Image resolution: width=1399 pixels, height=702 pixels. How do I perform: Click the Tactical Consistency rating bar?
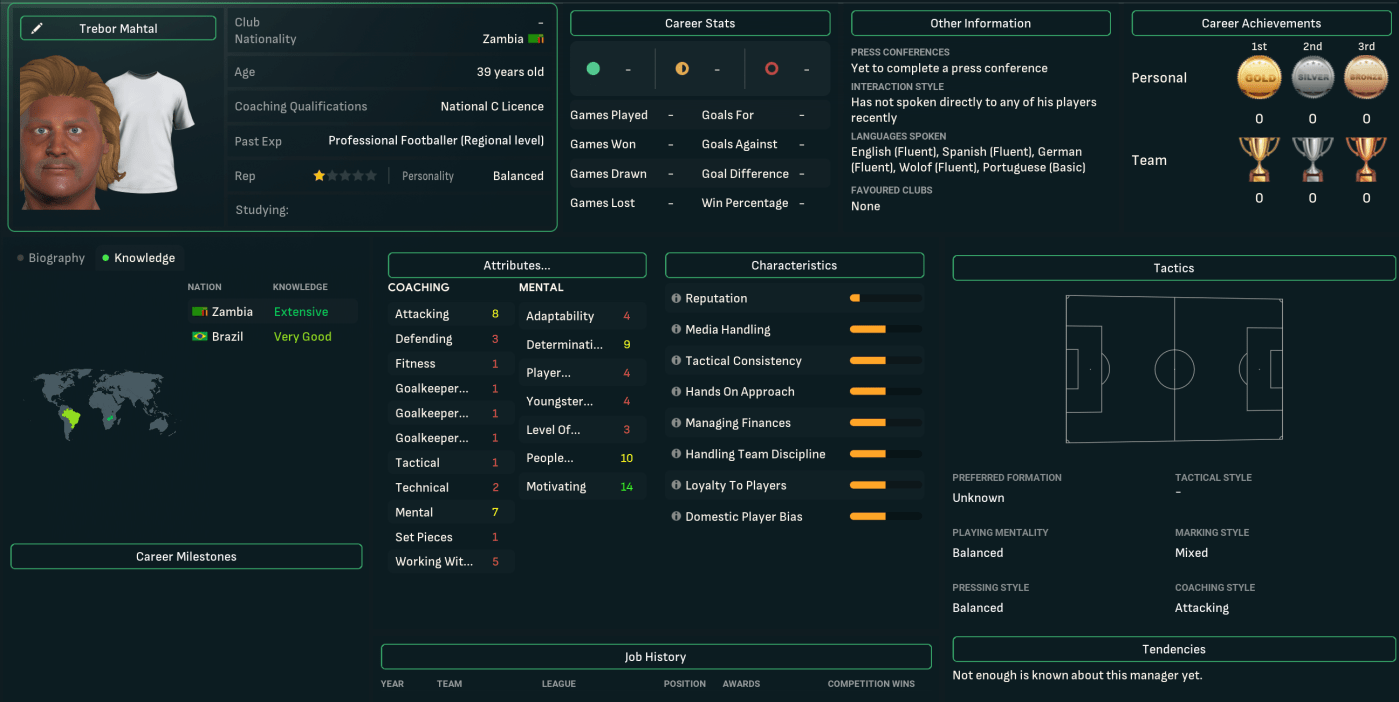pyautogui.click(x=884, y=361)
